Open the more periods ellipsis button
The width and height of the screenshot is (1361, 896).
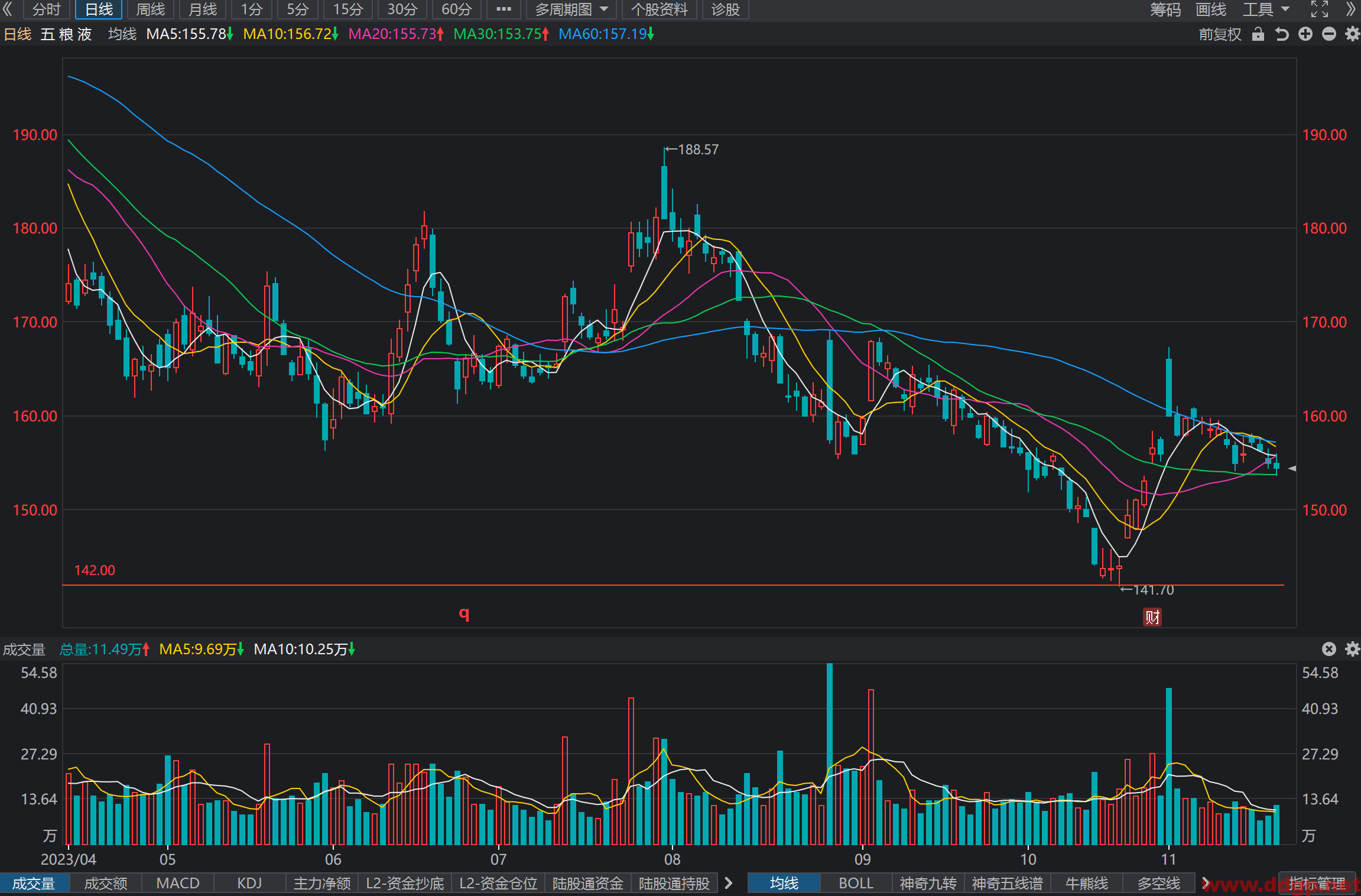[x=504, y=9]
